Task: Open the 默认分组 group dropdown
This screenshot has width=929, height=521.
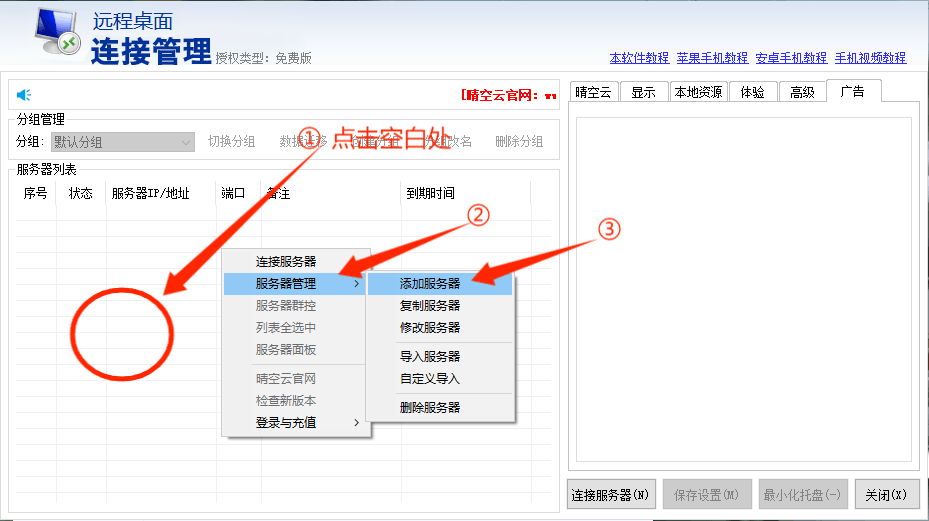Action: point(122,142)
